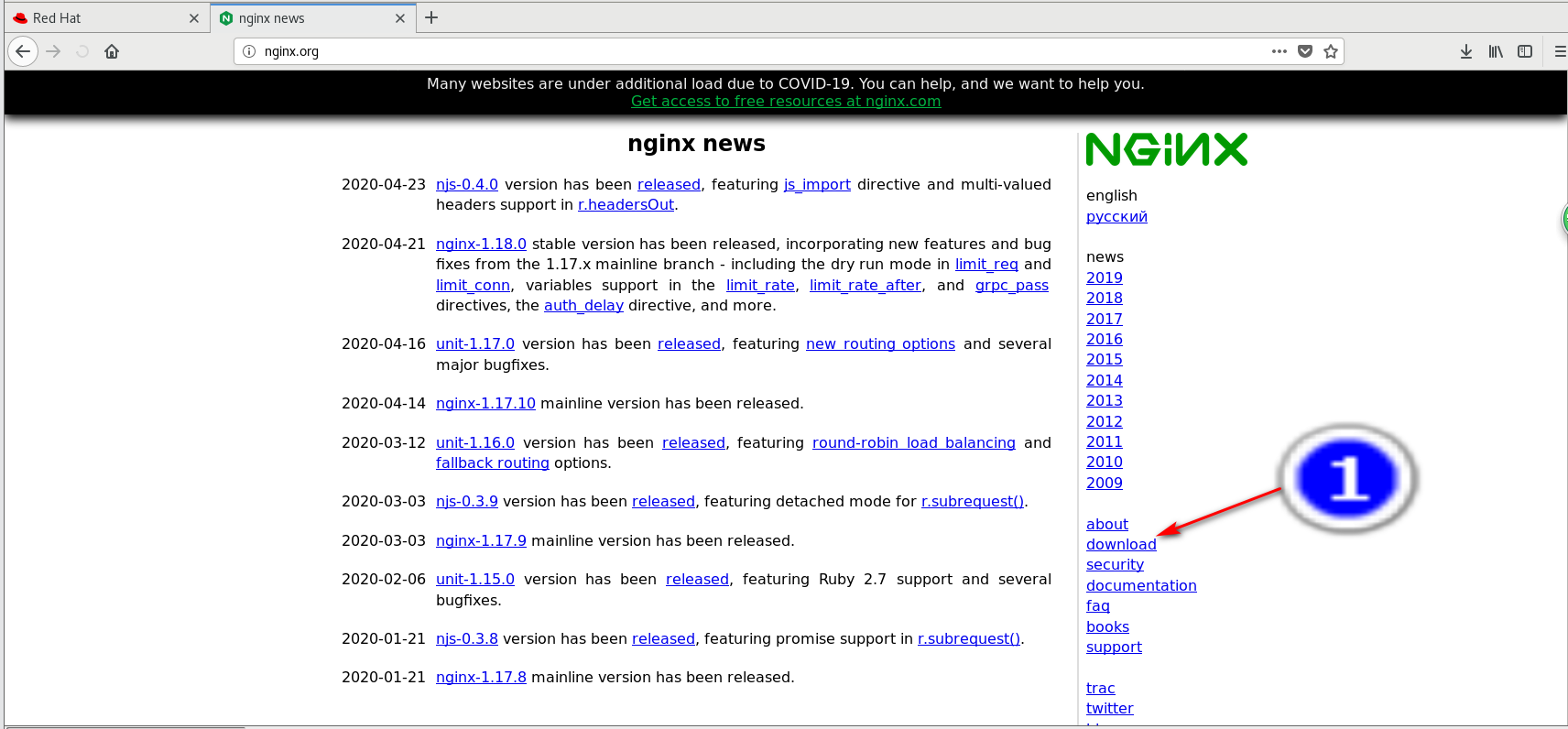The image size is (1568, 729).
Task: Open the books link
Action: point(1107,626)
